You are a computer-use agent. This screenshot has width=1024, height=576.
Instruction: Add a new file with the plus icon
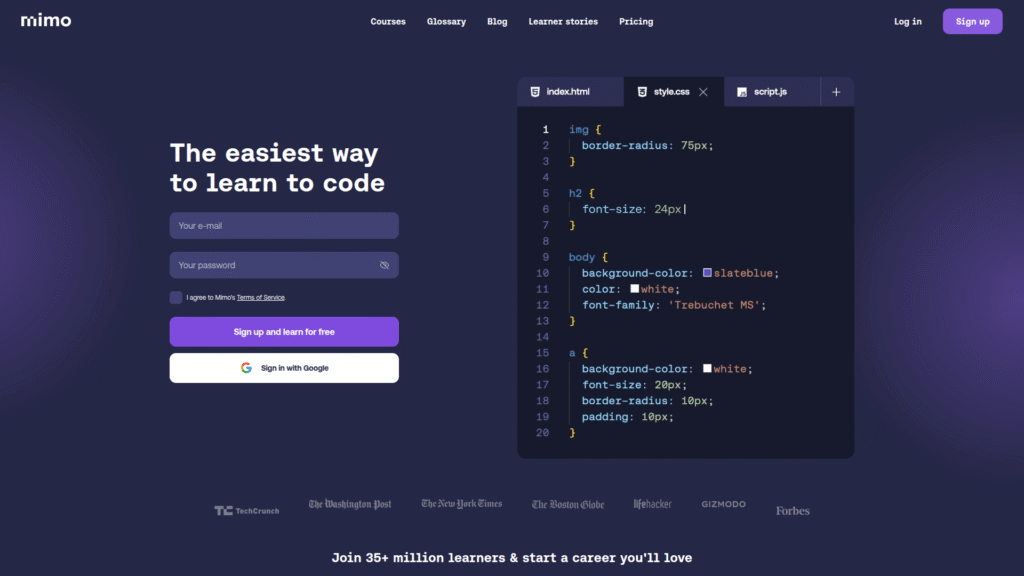click(x=836, y=91)
